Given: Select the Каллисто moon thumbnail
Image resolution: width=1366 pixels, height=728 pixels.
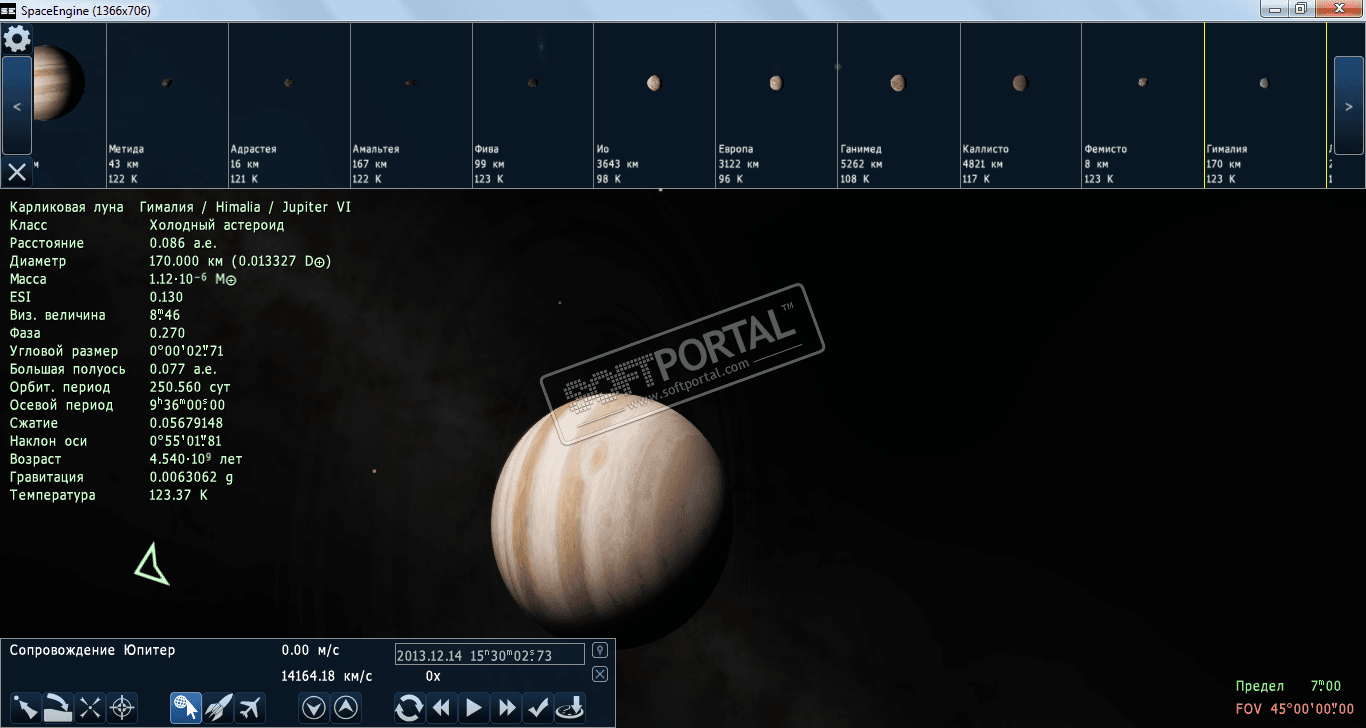Looking at the screenshot, I should (x=1021, y=105).
